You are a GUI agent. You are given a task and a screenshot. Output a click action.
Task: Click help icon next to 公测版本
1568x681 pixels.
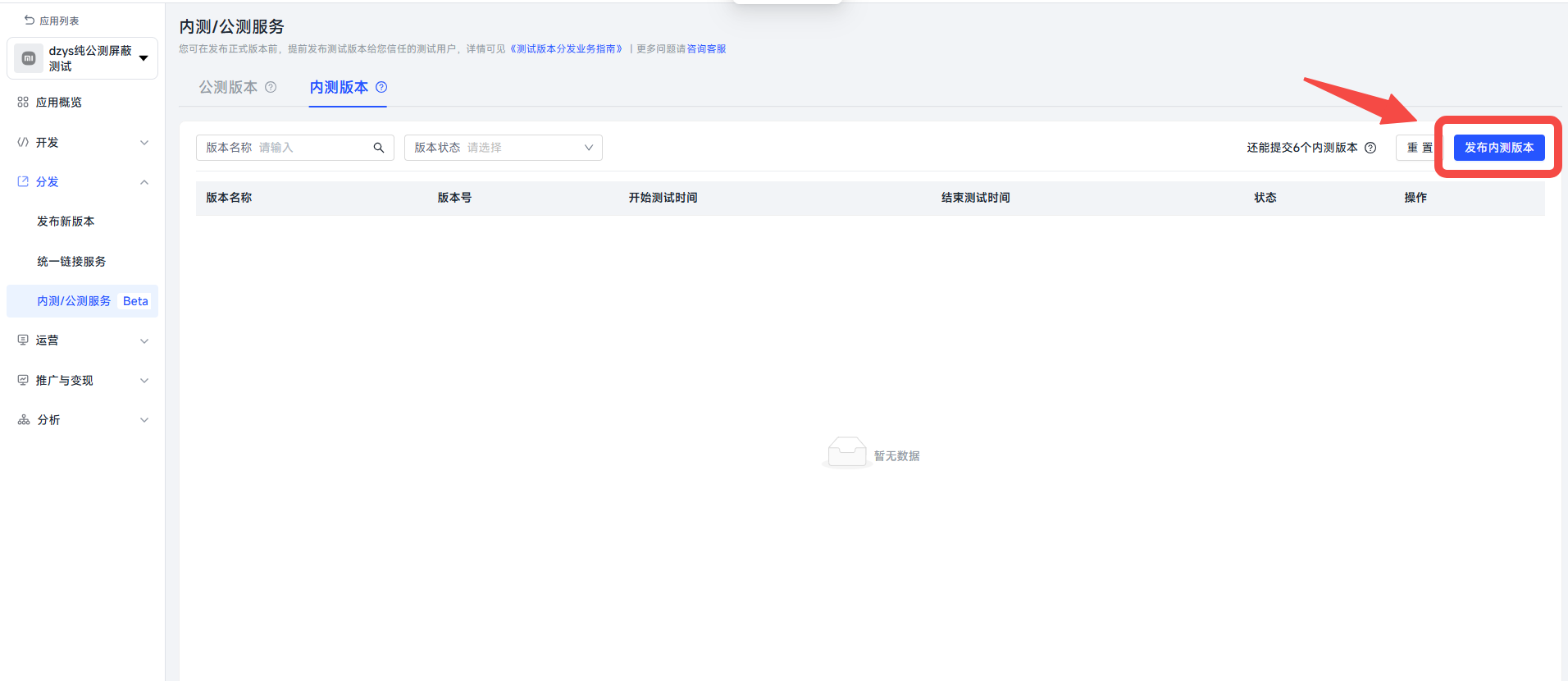(271, 87)
